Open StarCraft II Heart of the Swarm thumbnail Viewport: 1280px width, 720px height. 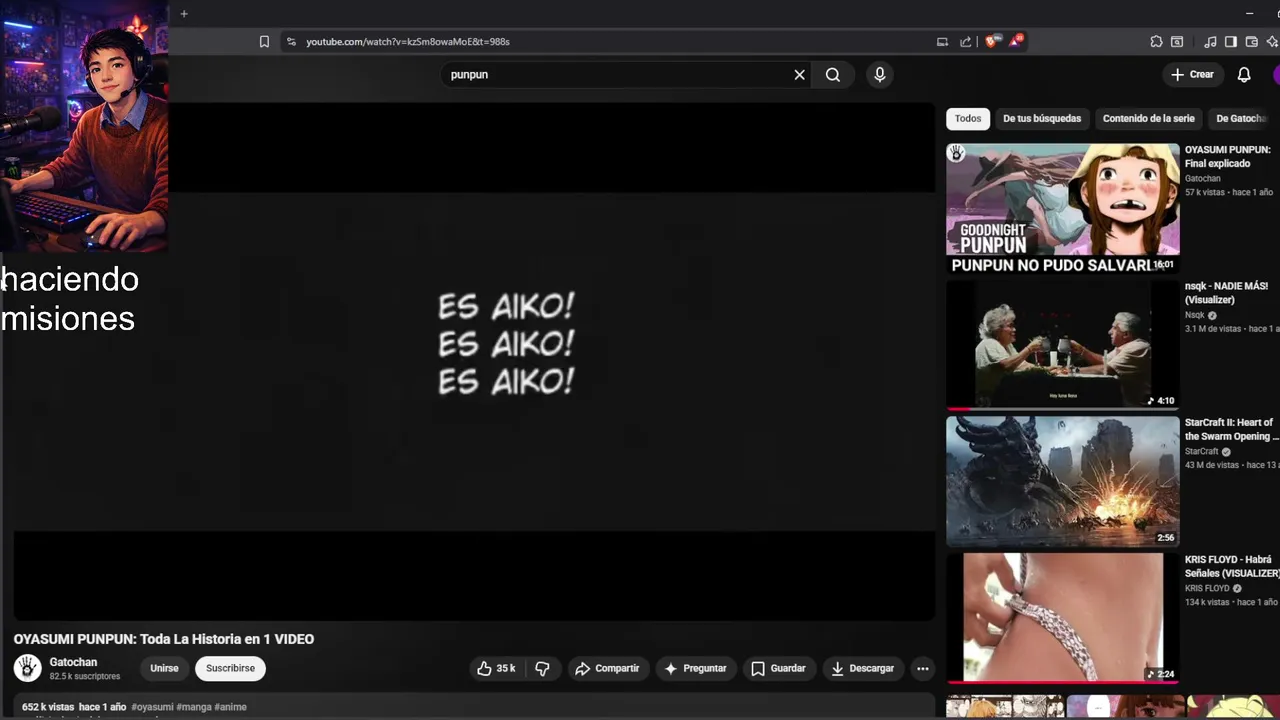1063,482
